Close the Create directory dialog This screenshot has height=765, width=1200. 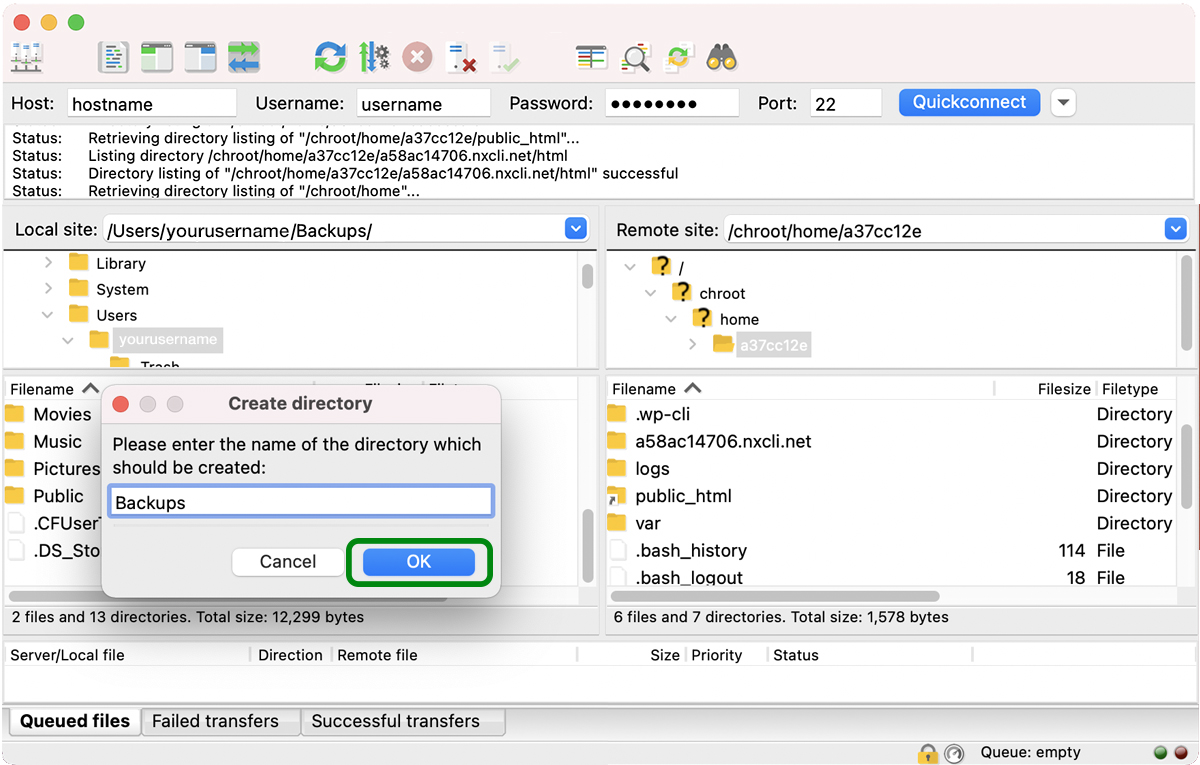[x=121, y=404]
